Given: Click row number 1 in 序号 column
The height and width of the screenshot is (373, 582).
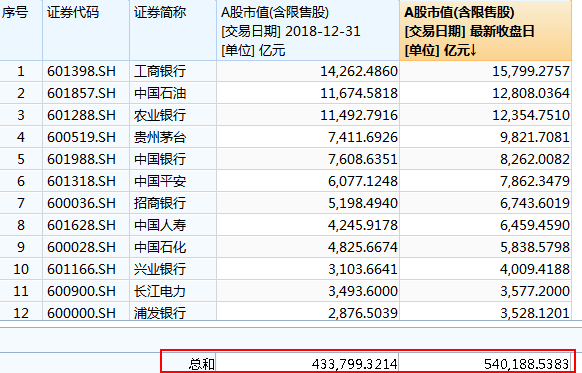Looking at the screenshot, I should pyautogui.click(x=21, y=71).
